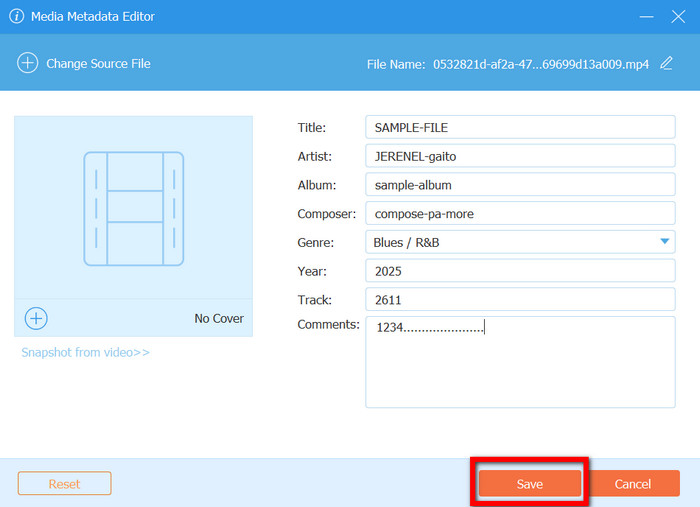Click the Change Source File label

point(98,63)
